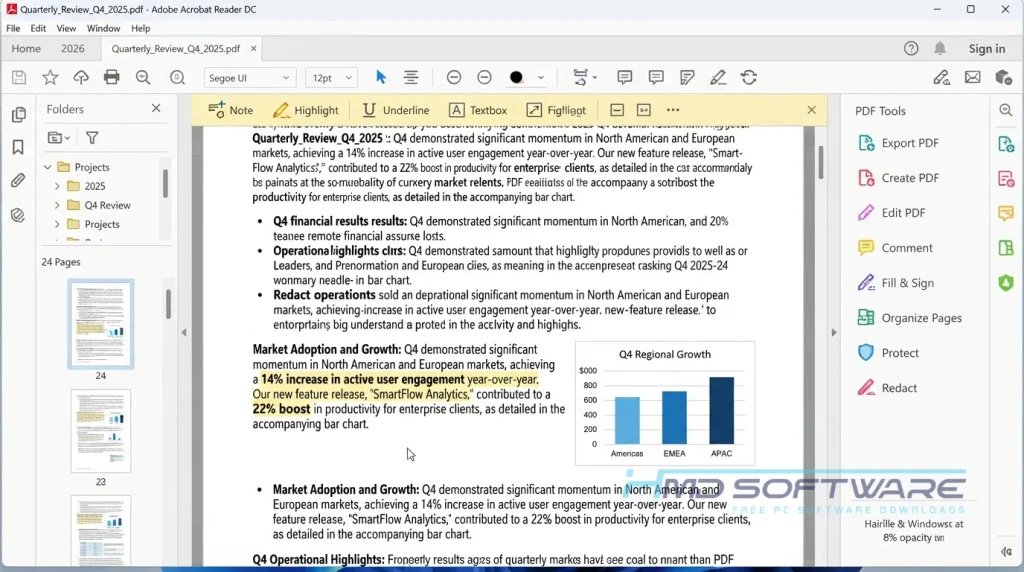1024x572 pixels.
Task: Open the bookmarks sidebar icon
Action: click(18, 147)
